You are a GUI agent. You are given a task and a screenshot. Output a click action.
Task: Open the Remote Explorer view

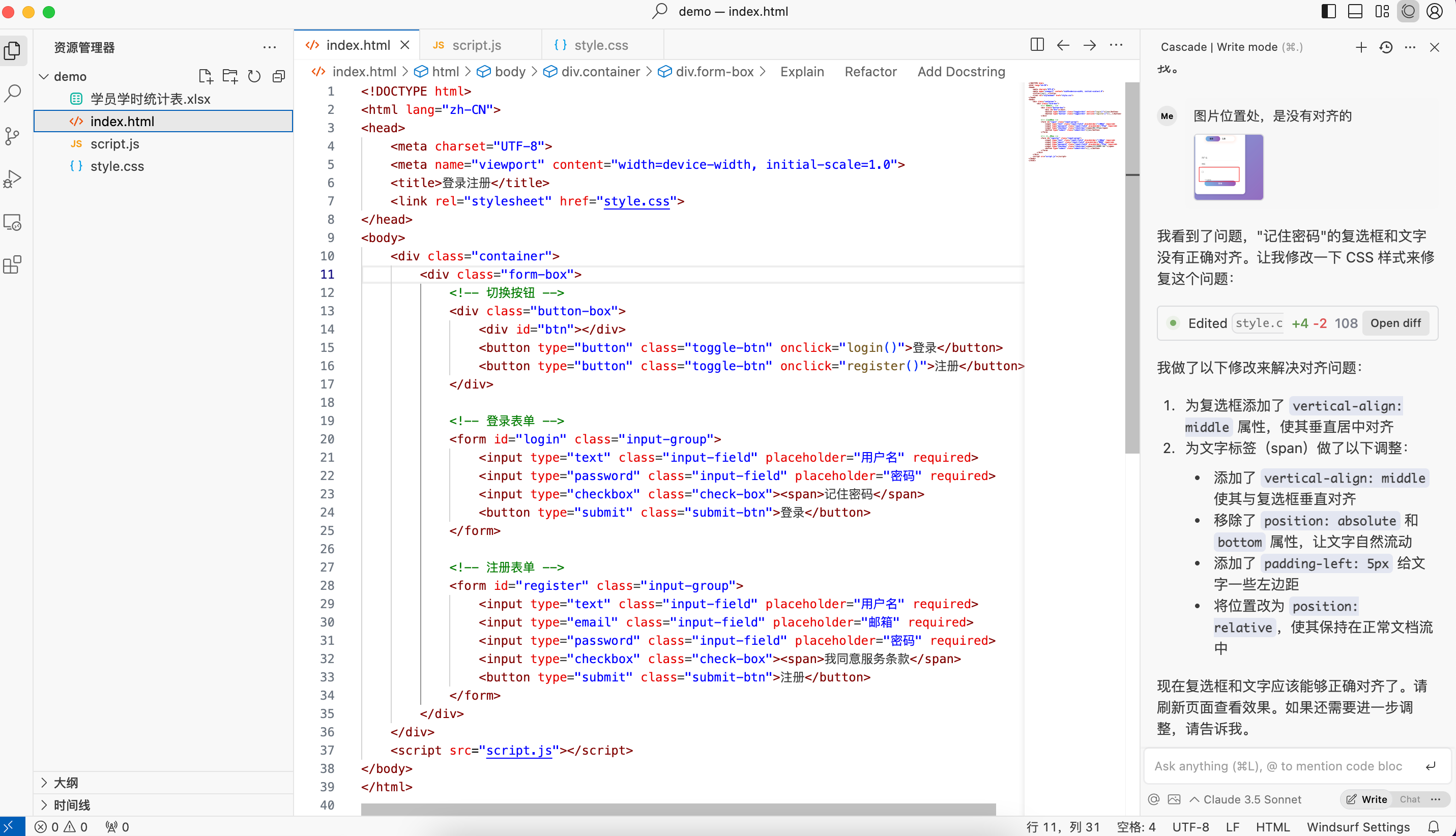13,222
